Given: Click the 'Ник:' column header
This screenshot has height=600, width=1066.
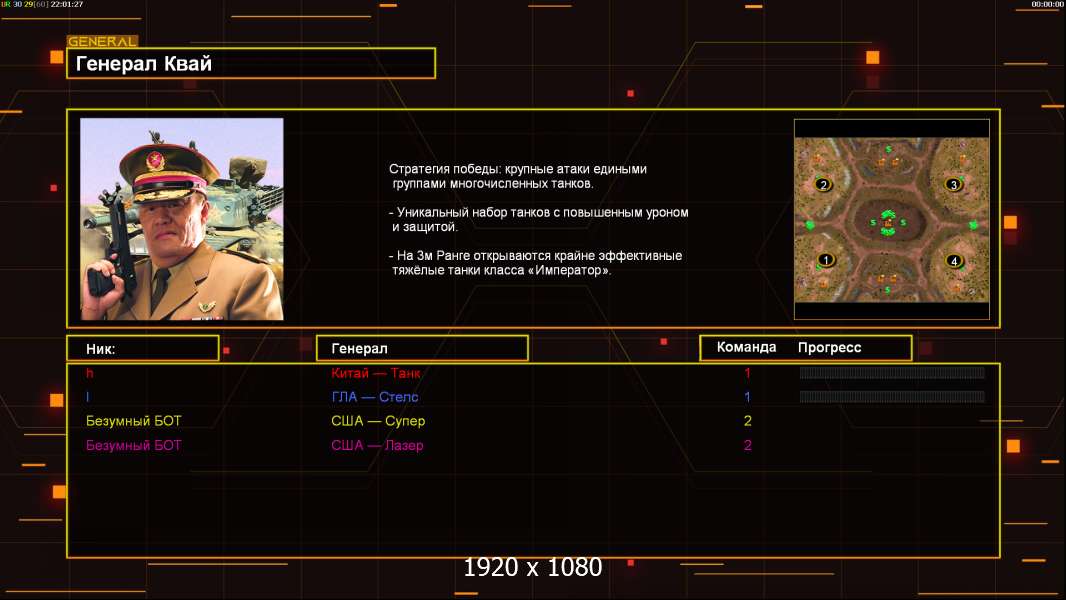Looking at the screenshot, I should (x=143, y=349).
